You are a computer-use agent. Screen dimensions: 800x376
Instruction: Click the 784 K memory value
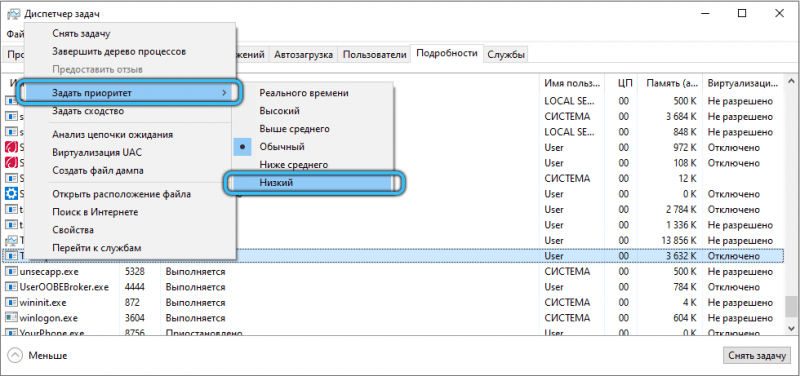coord(685,287)
